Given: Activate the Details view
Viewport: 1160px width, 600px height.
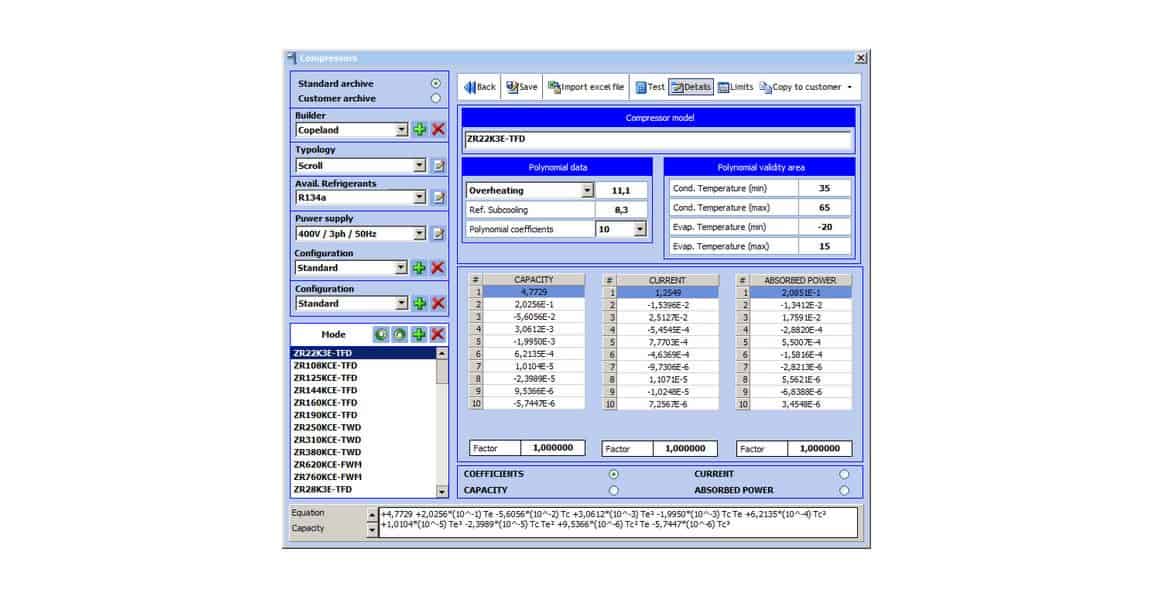Looking at the screenshot, I should (692, 87).
